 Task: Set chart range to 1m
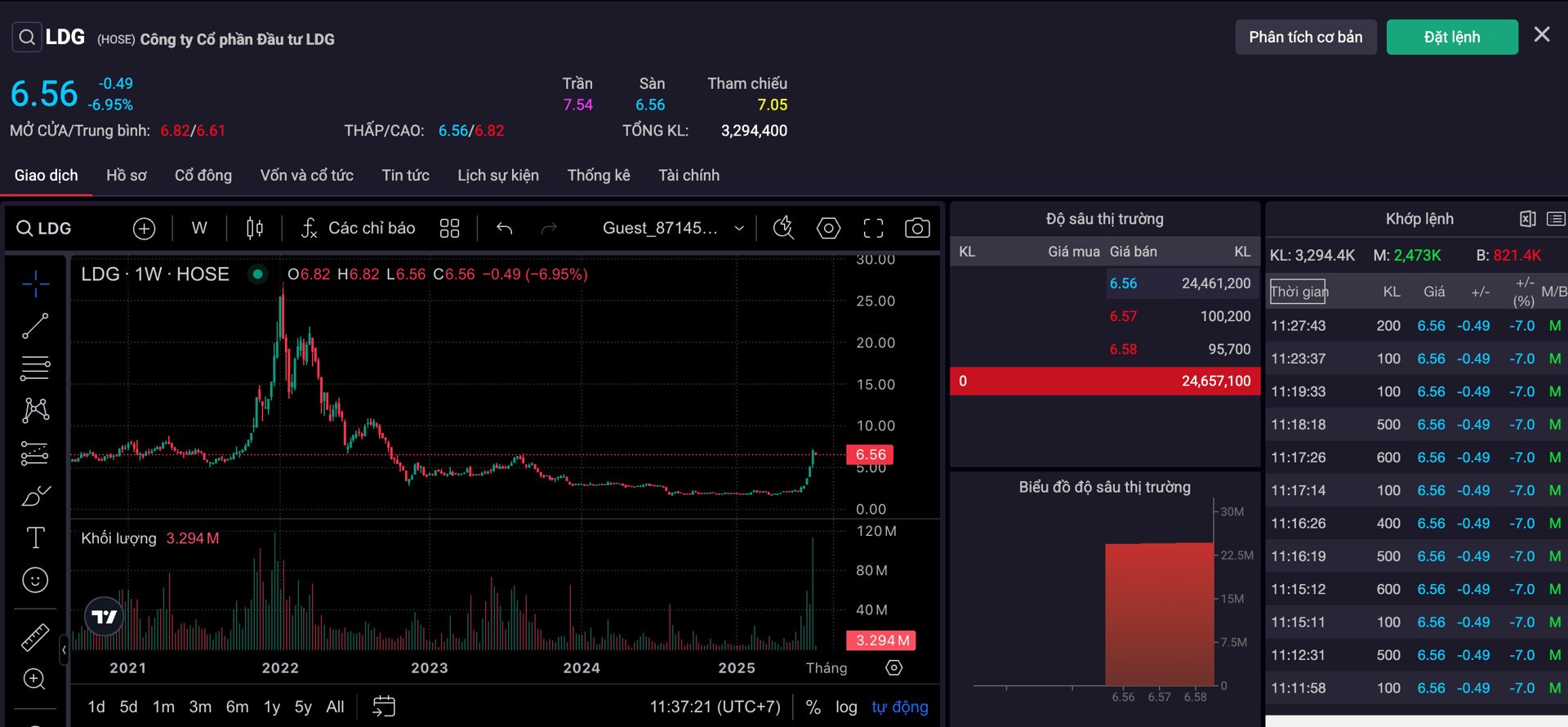(163, 707)
